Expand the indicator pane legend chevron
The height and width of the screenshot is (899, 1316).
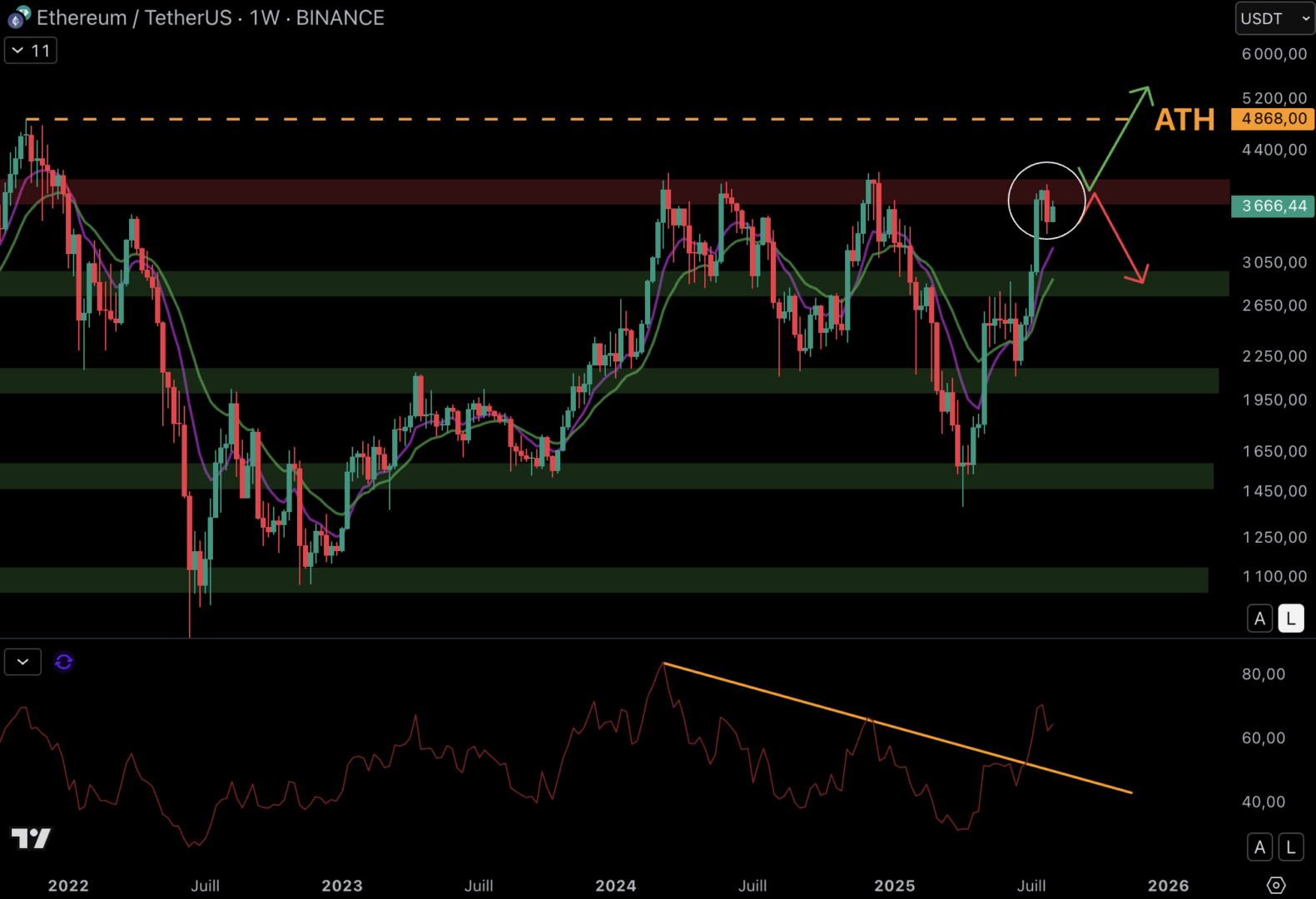pos(22,662)
